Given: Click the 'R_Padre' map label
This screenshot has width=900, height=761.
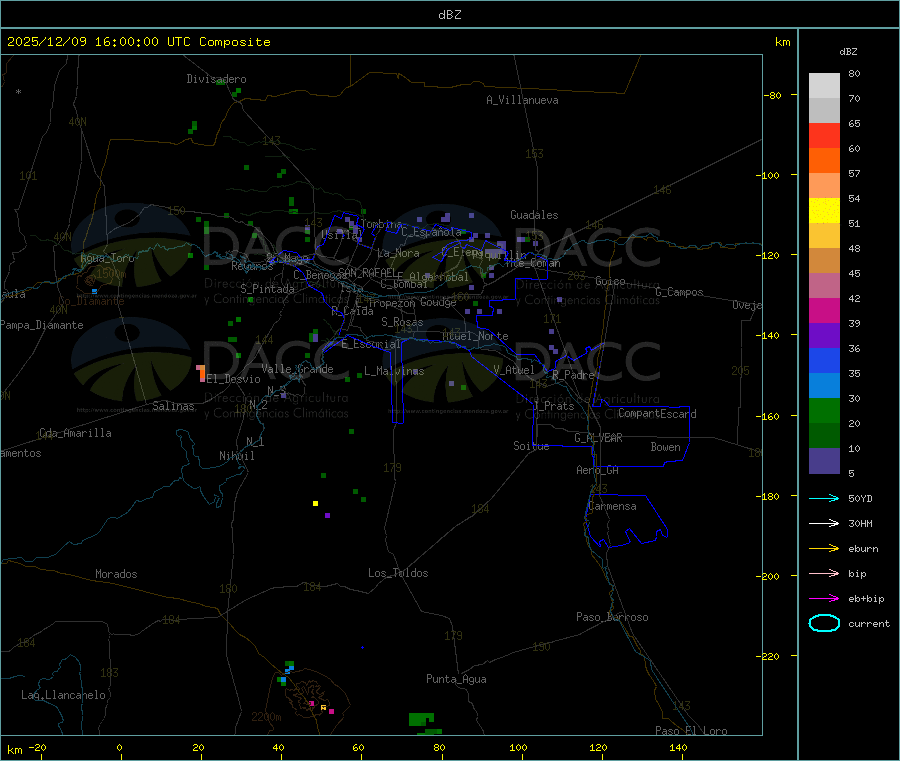Looking at the screenshot, I should pos(573,375).
